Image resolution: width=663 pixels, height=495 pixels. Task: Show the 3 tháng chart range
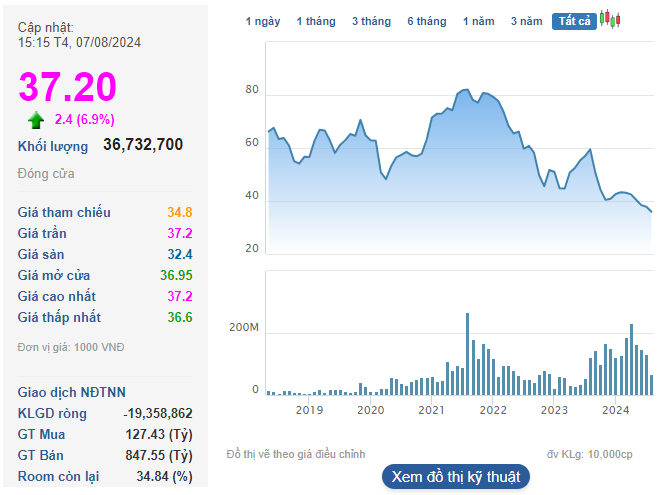(x=371, y=21)
